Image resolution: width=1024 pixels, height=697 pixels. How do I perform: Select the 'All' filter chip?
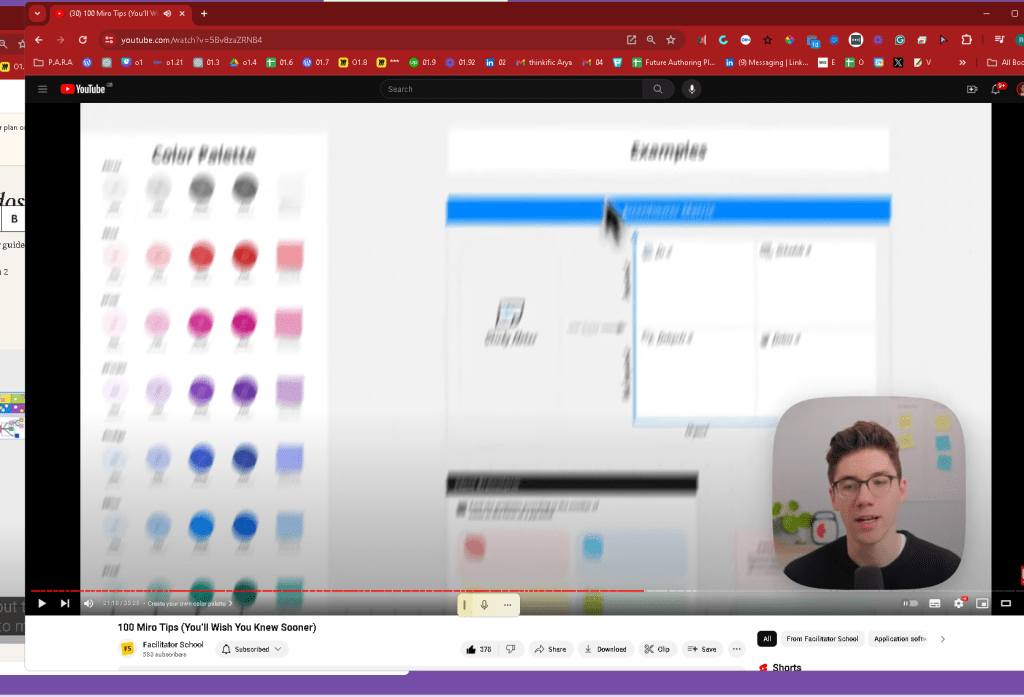(767, 639)
